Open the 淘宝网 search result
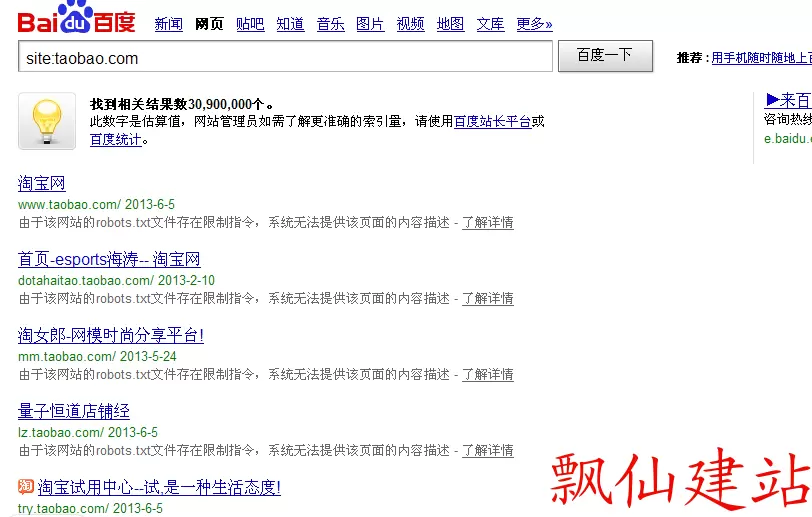Image resolution: width=812 pixels, height=517 pixels. click(x=41, y=183)
